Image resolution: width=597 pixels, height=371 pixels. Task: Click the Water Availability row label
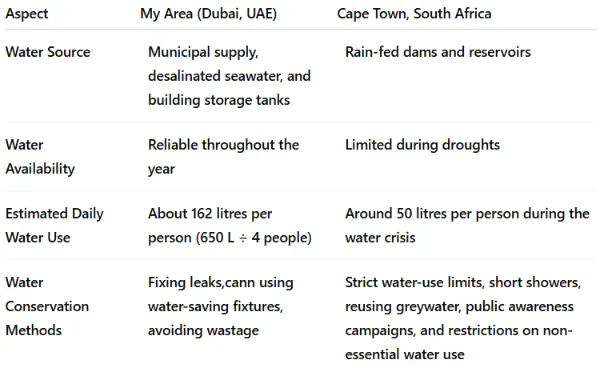pyautogui.click(x=40, y=157)
